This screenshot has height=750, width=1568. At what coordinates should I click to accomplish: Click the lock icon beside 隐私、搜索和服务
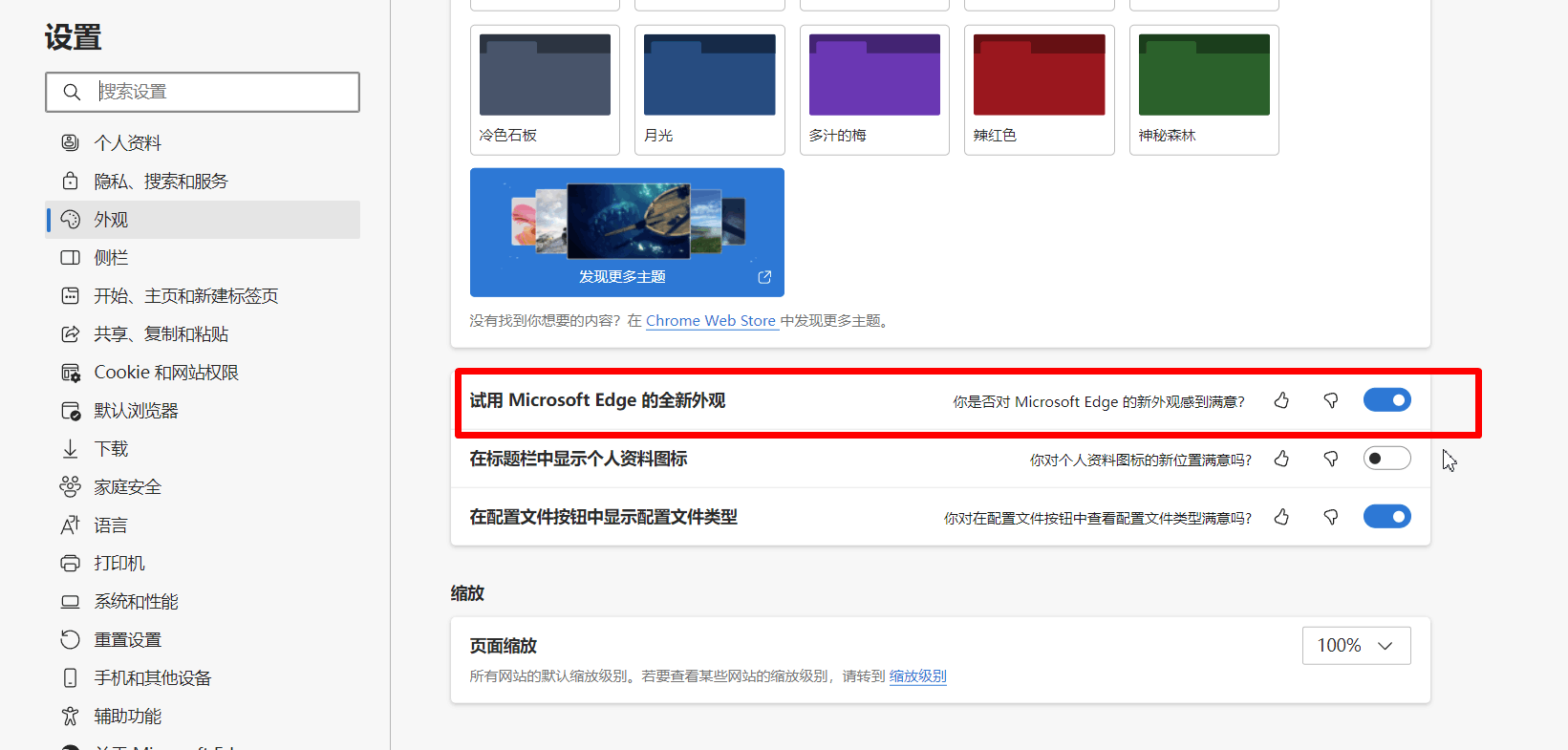(x=70, y=181)
